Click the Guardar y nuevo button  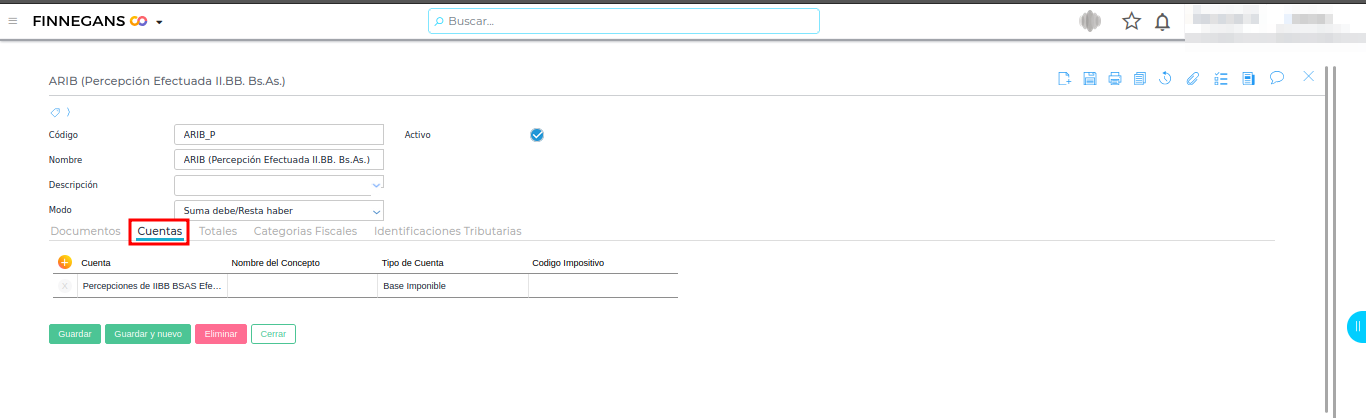(148, 334)
